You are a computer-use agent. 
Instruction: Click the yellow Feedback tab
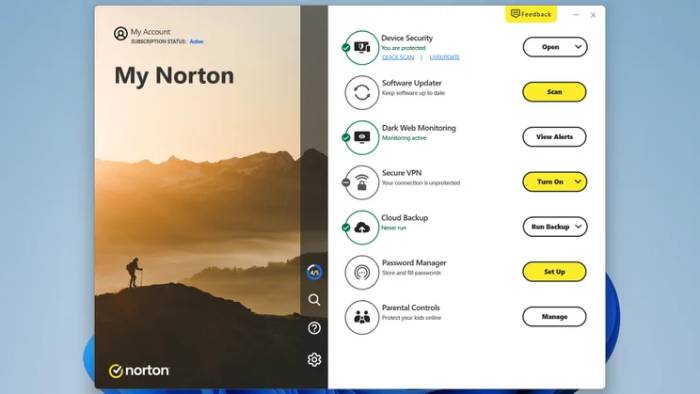pyautogui.click(x=531, y=14)
